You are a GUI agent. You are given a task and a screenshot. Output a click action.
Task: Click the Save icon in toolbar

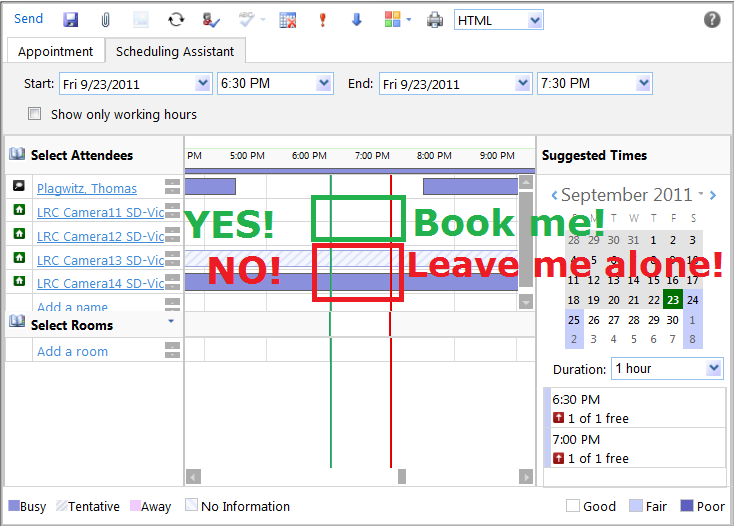coord(70,20)
